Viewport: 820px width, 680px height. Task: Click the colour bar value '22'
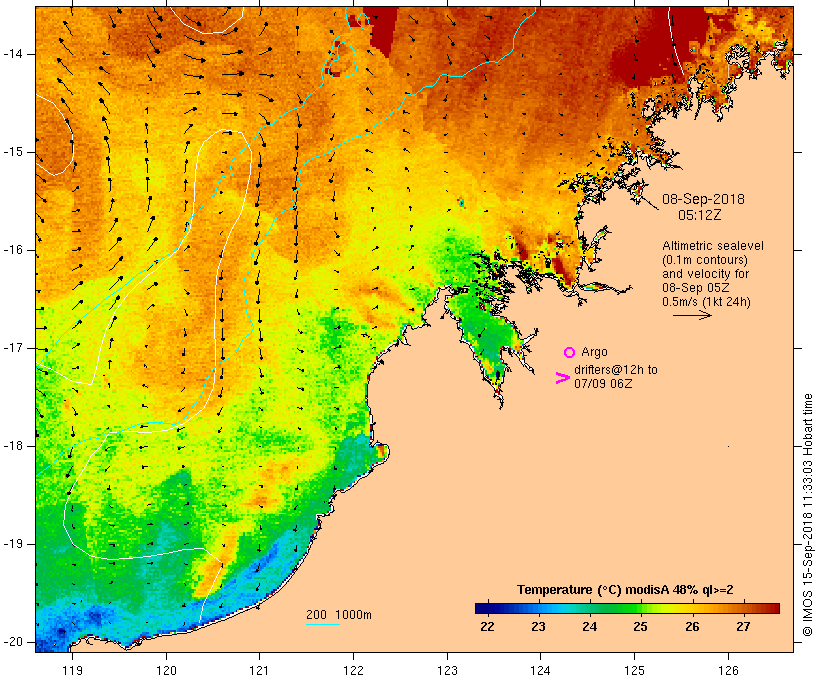(487, 626)
